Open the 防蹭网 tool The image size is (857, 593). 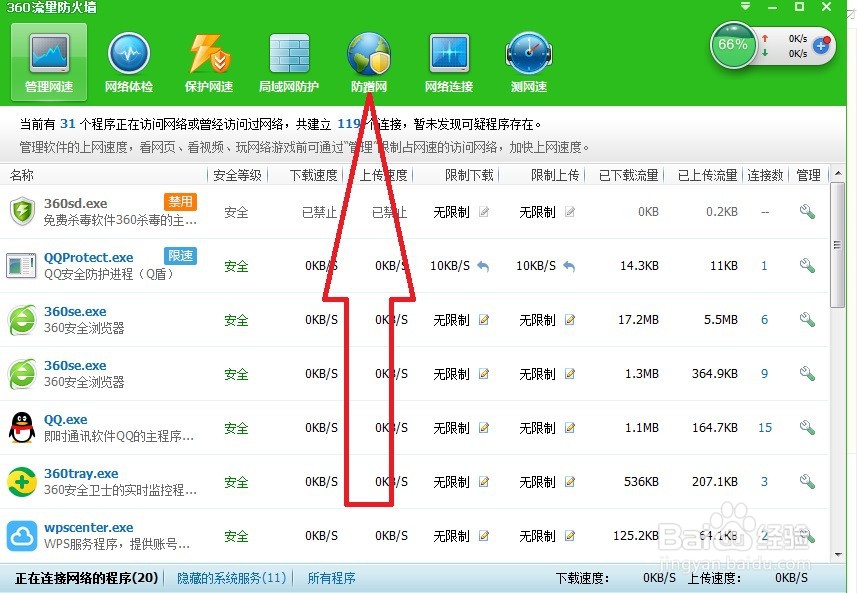pos(369,62)
